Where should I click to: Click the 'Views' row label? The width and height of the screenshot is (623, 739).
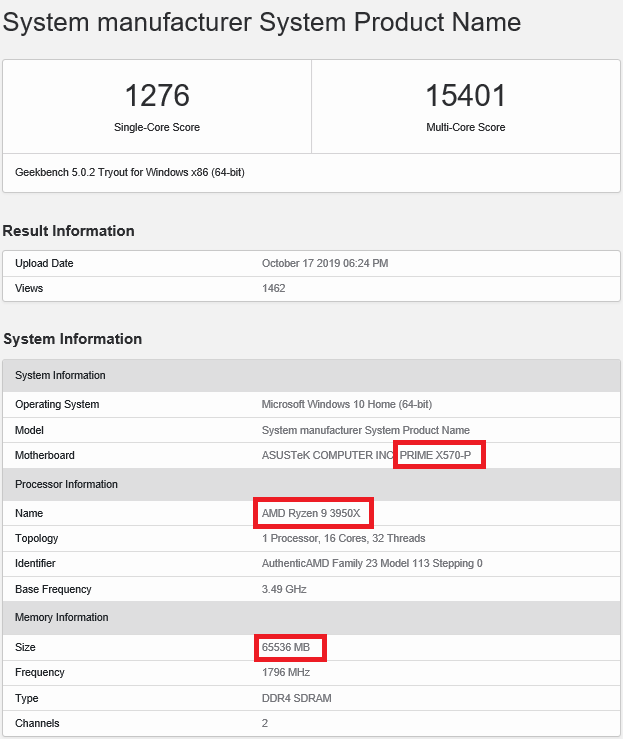[29, 288]
